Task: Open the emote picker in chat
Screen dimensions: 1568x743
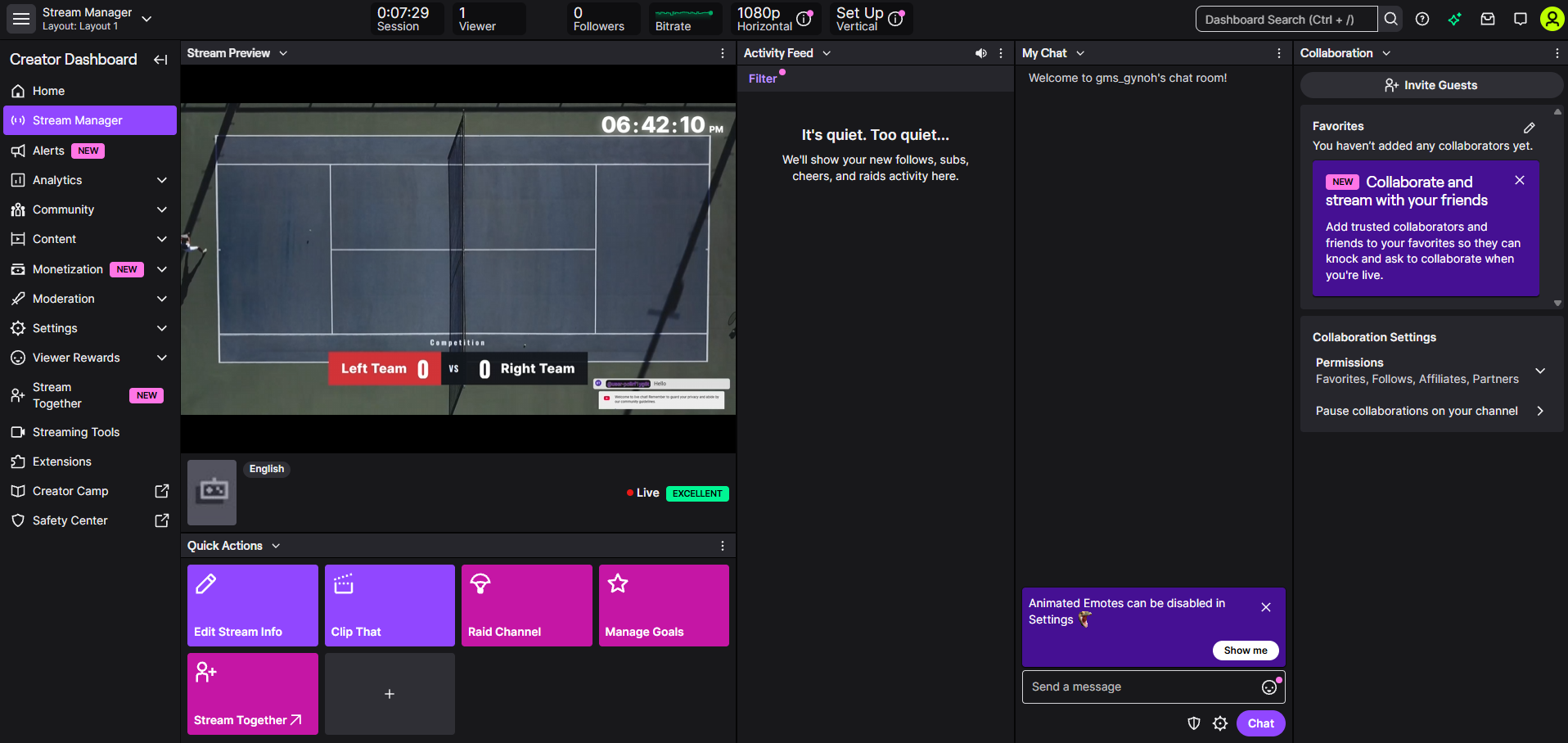Action: pyautogui.click(x=1269, y=687)
